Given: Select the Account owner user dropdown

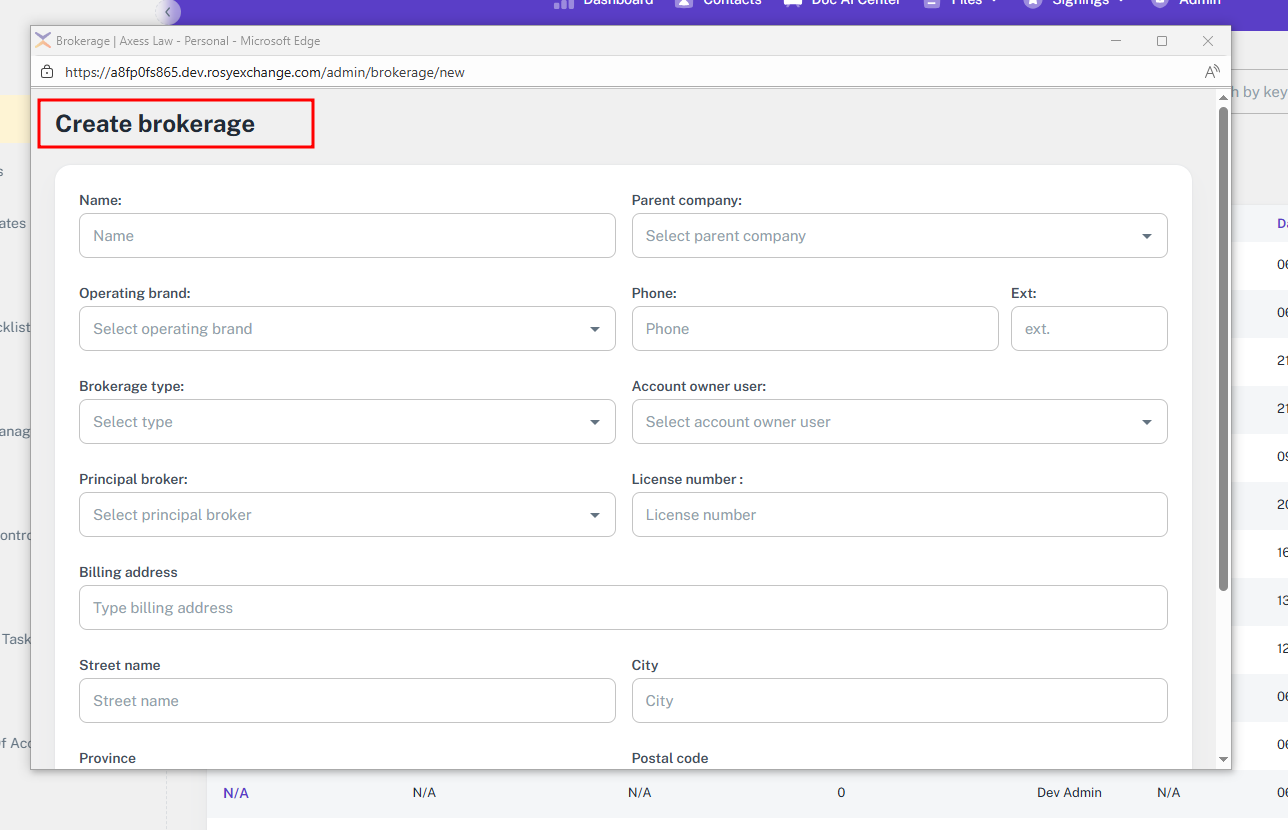Looking at the screenshot, I should (x=899, y=422).
